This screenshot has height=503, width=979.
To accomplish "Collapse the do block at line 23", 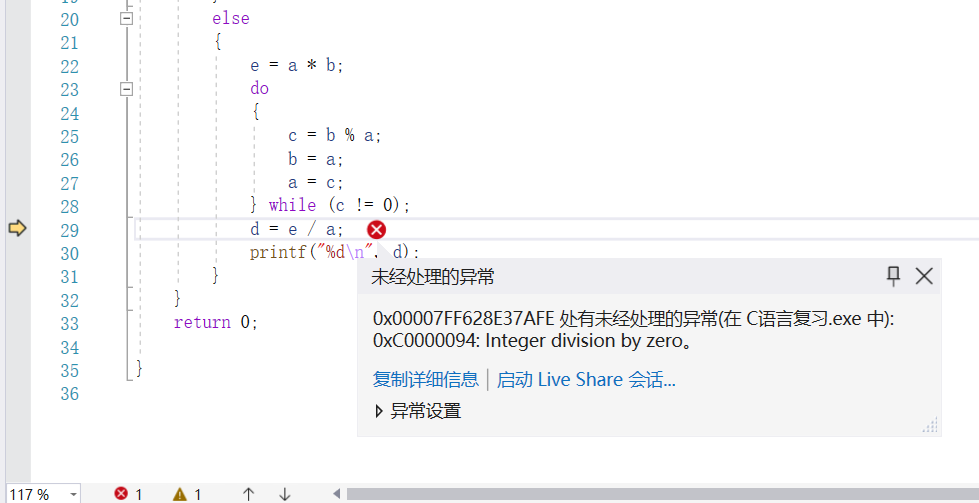I will [127, 90].
